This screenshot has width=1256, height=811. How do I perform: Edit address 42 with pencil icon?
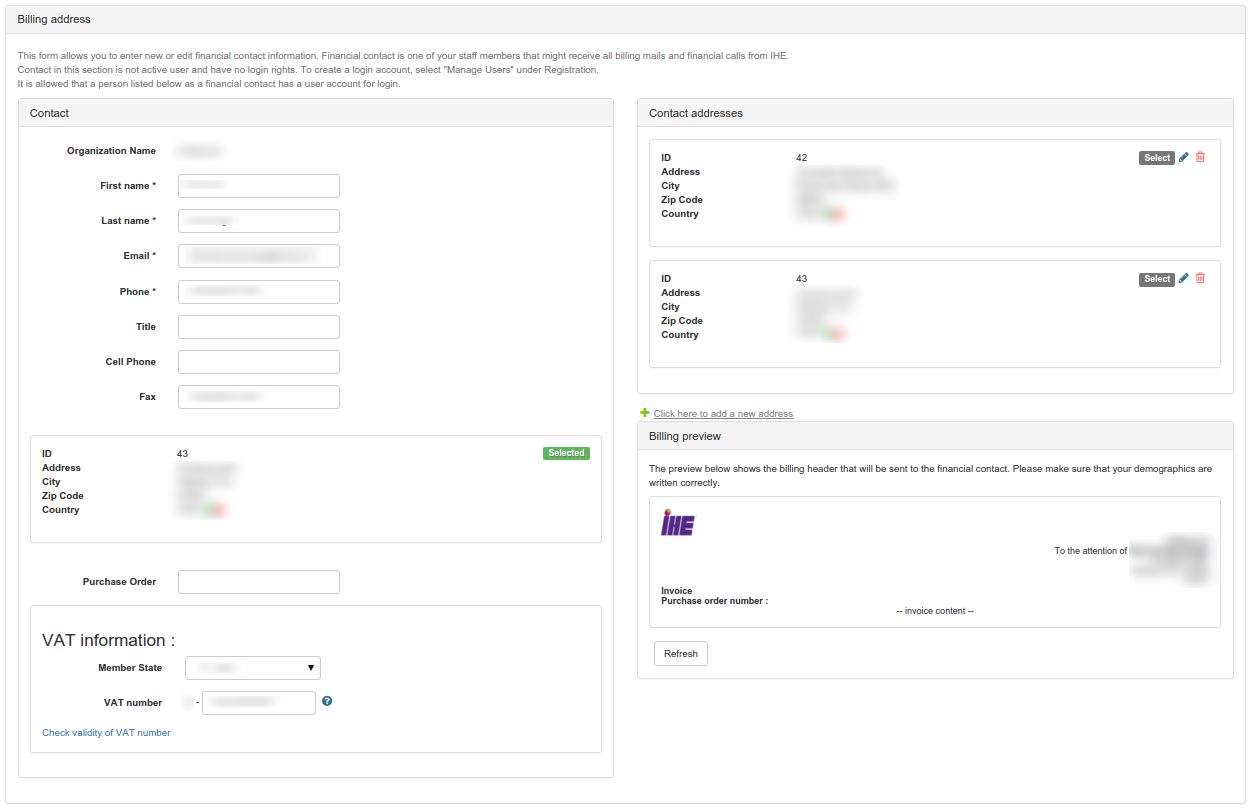1184,157
